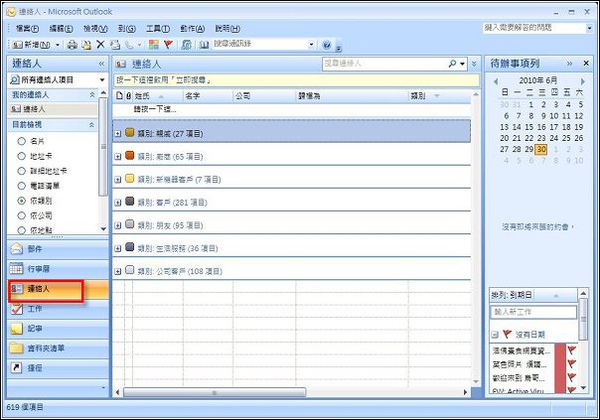Minimize navigation pane with « chevron
This screenshot has width=600, height=420.
pyautogui.click(x=101, y=63)
